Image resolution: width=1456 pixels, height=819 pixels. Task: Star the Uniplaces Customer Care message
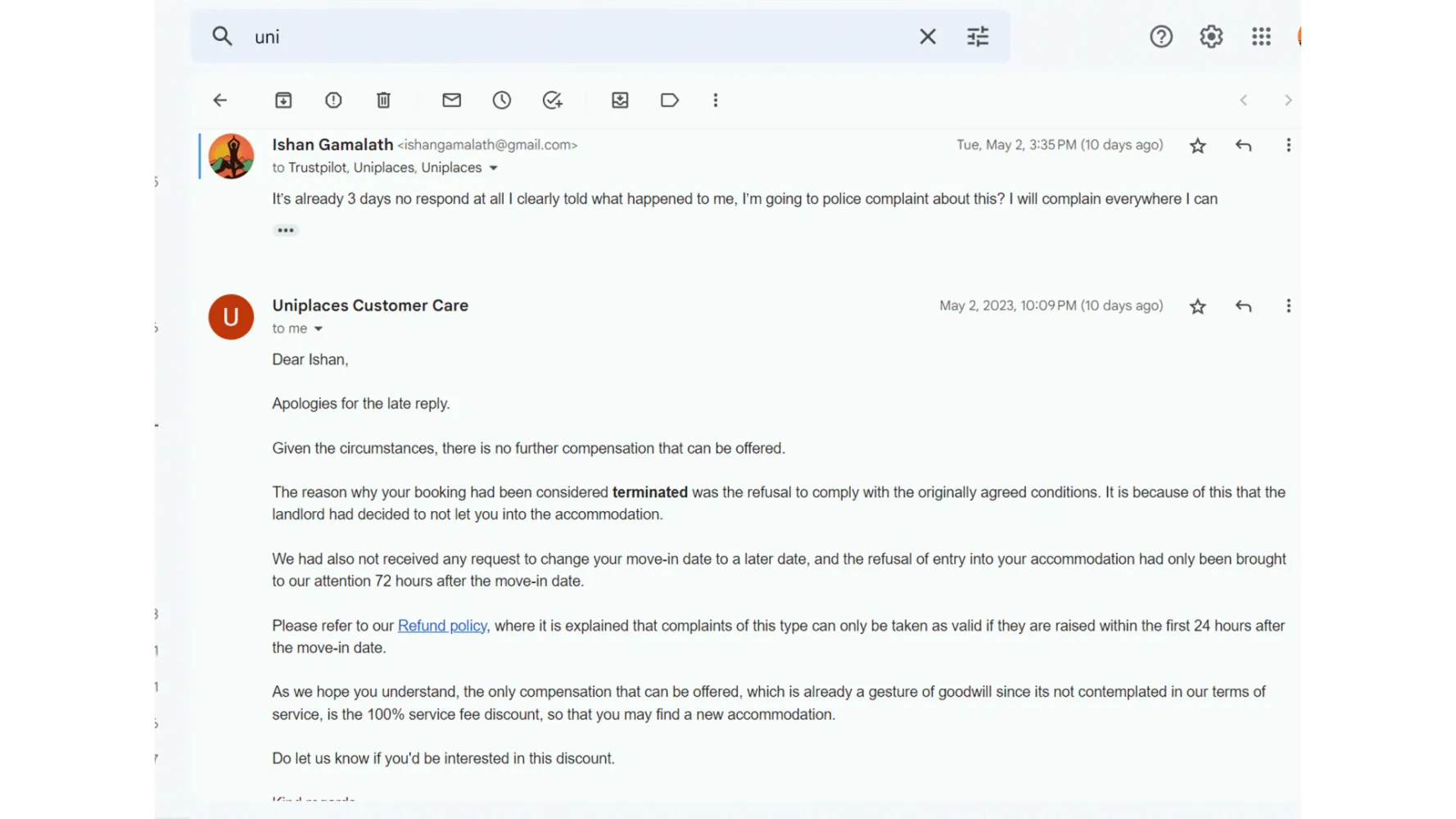pyautogui.click(x=1198, y=306)
